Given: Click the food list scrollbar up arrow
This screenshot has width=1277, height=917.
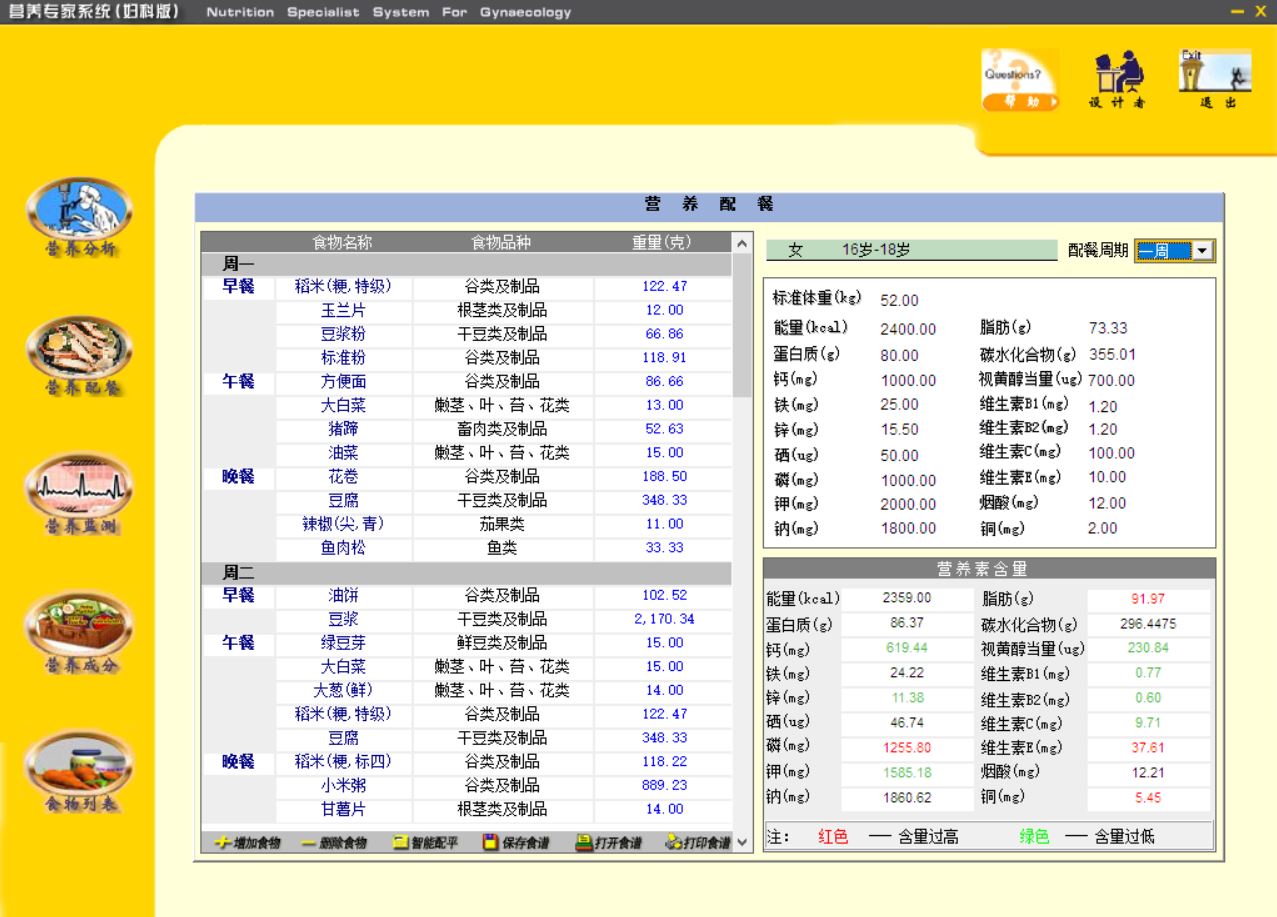Looking at the screenshot, I should tap(741, 242).
